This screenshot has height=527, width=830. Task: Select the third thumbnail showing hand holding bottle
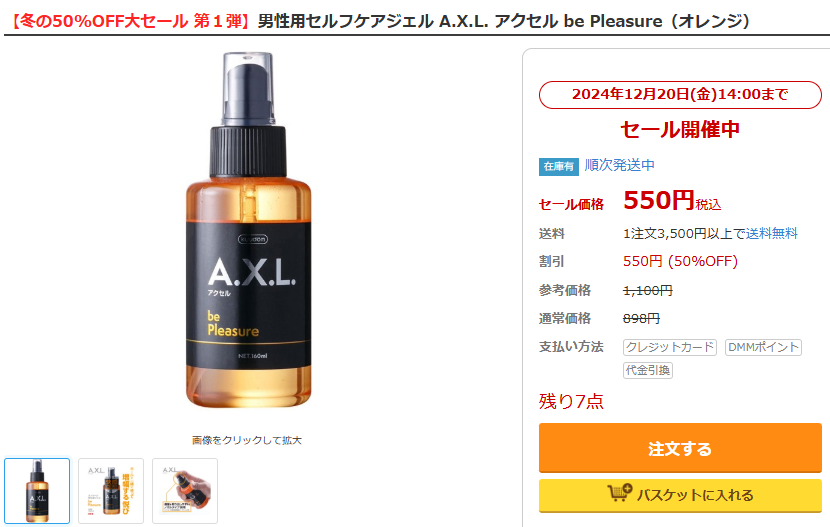[x=185, y=491]
